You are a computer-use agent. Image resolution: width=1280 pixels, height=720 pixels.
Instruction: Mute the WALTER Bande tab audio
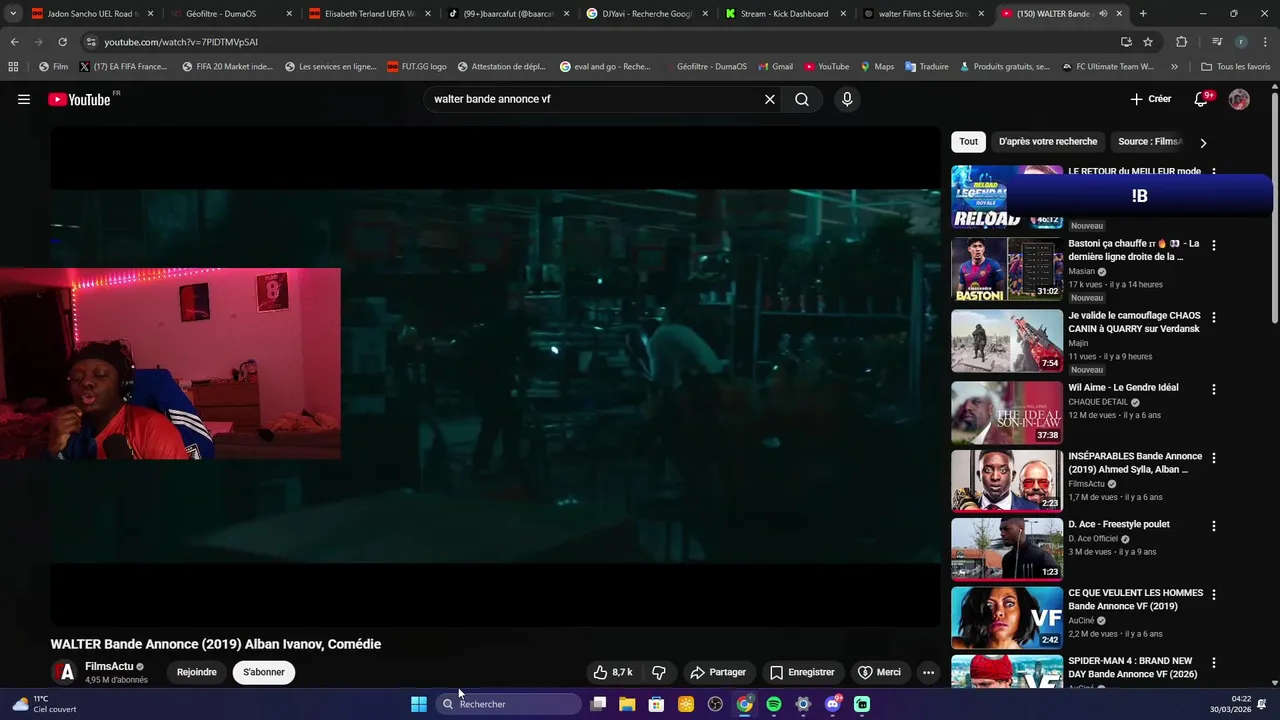coord(1103,14)
